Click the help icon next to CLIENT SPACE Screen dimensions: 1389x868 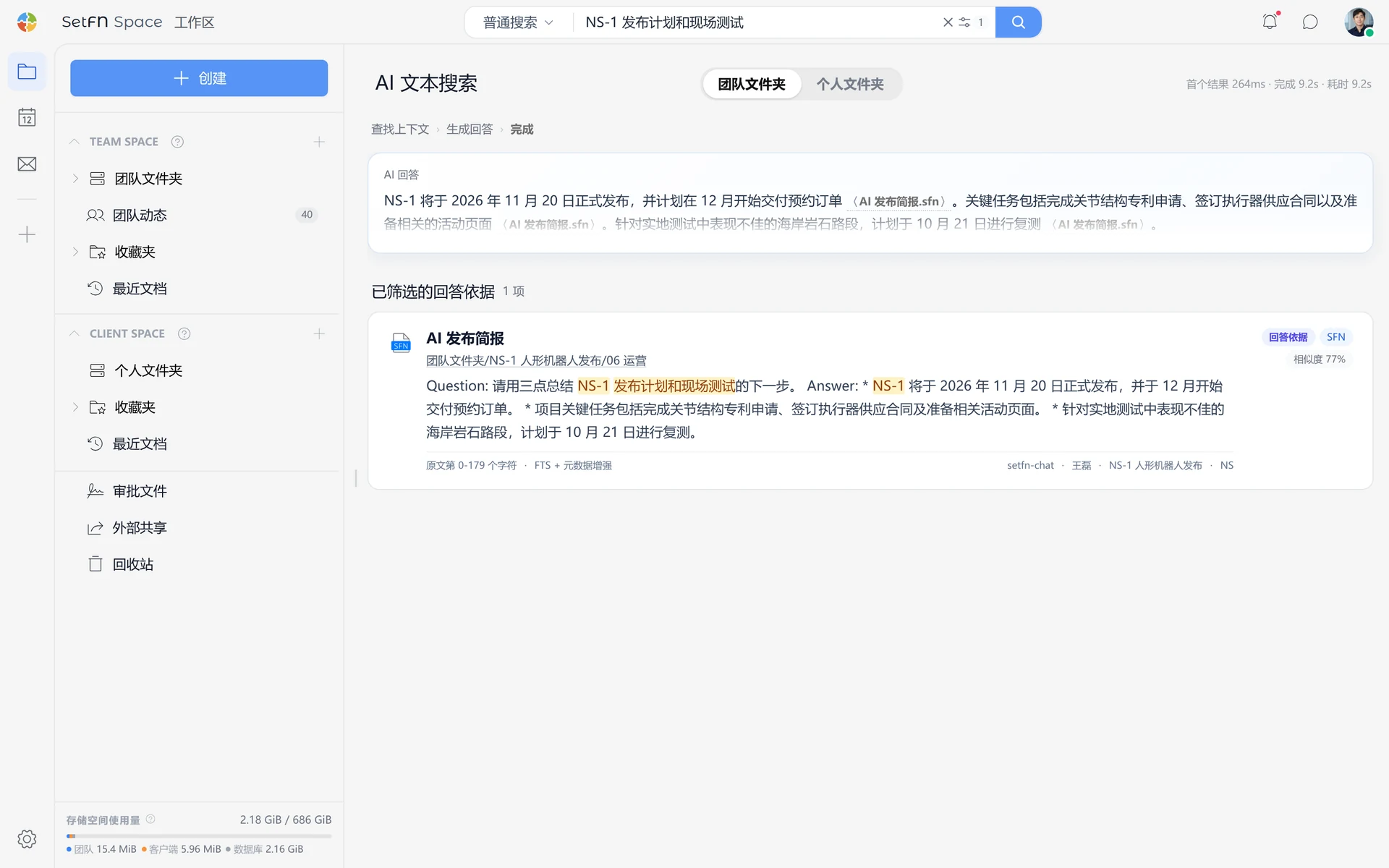tap(184, 333)
